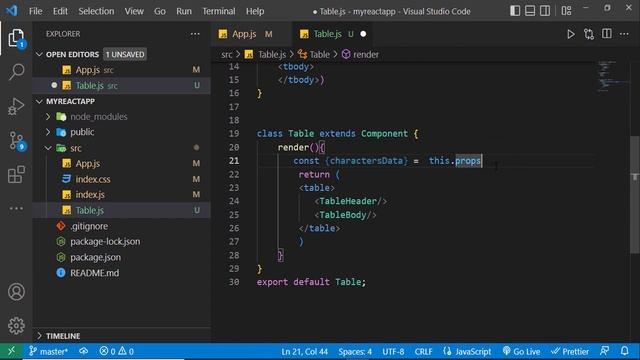
Task: Select Table.js in Open Editors list
Action: pyautogui.click(x=121, y=86)
